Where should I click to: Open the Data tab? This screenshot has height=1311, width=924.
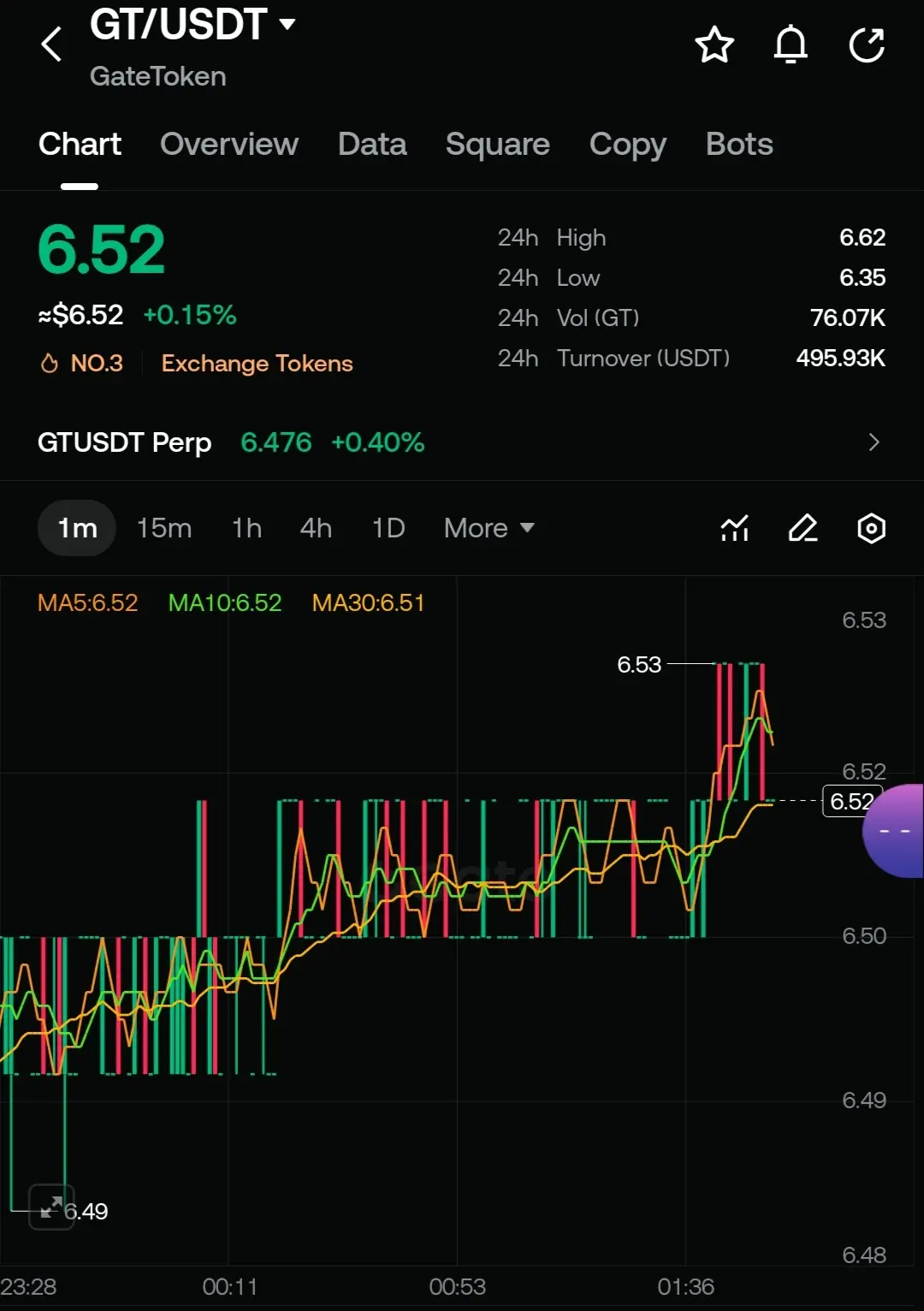click(x=372, y=144)
